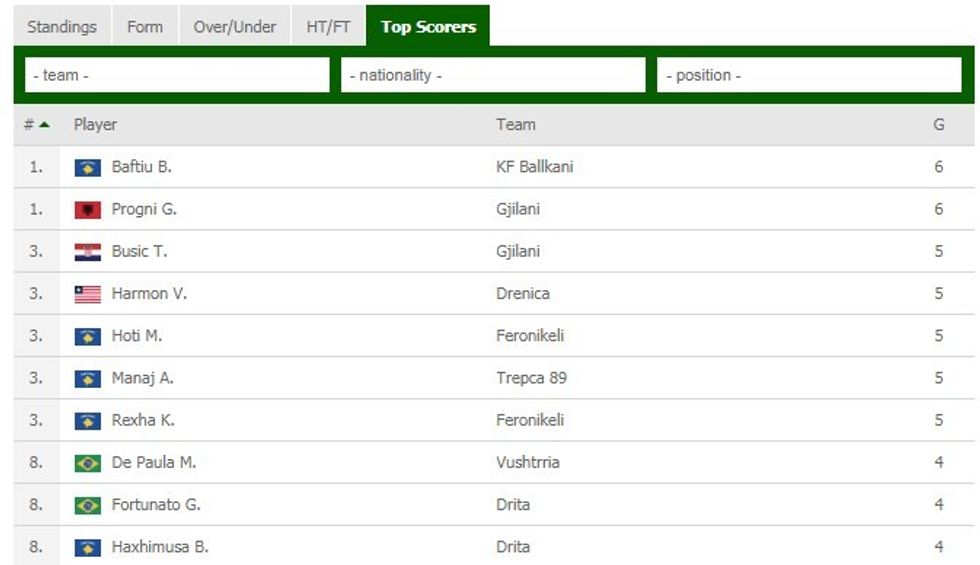Screen dimensions: 980x565
Task: Open the nationality filter dropdown
Action: (493, 75)
